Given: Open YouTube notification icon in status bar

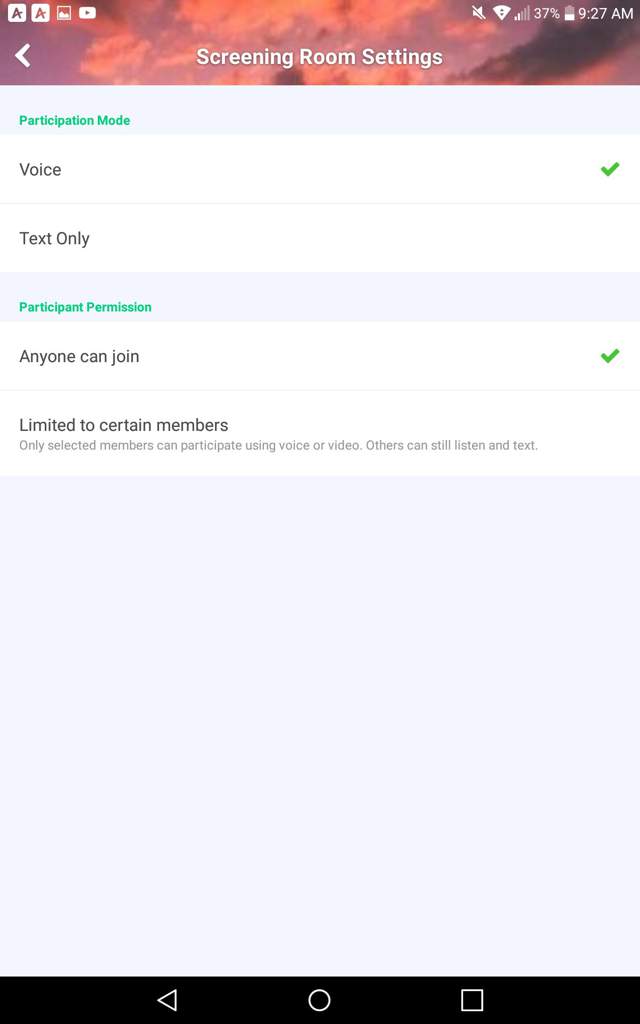Looking at the screenshot, I should pyautogui.click(x=88, y=12).
